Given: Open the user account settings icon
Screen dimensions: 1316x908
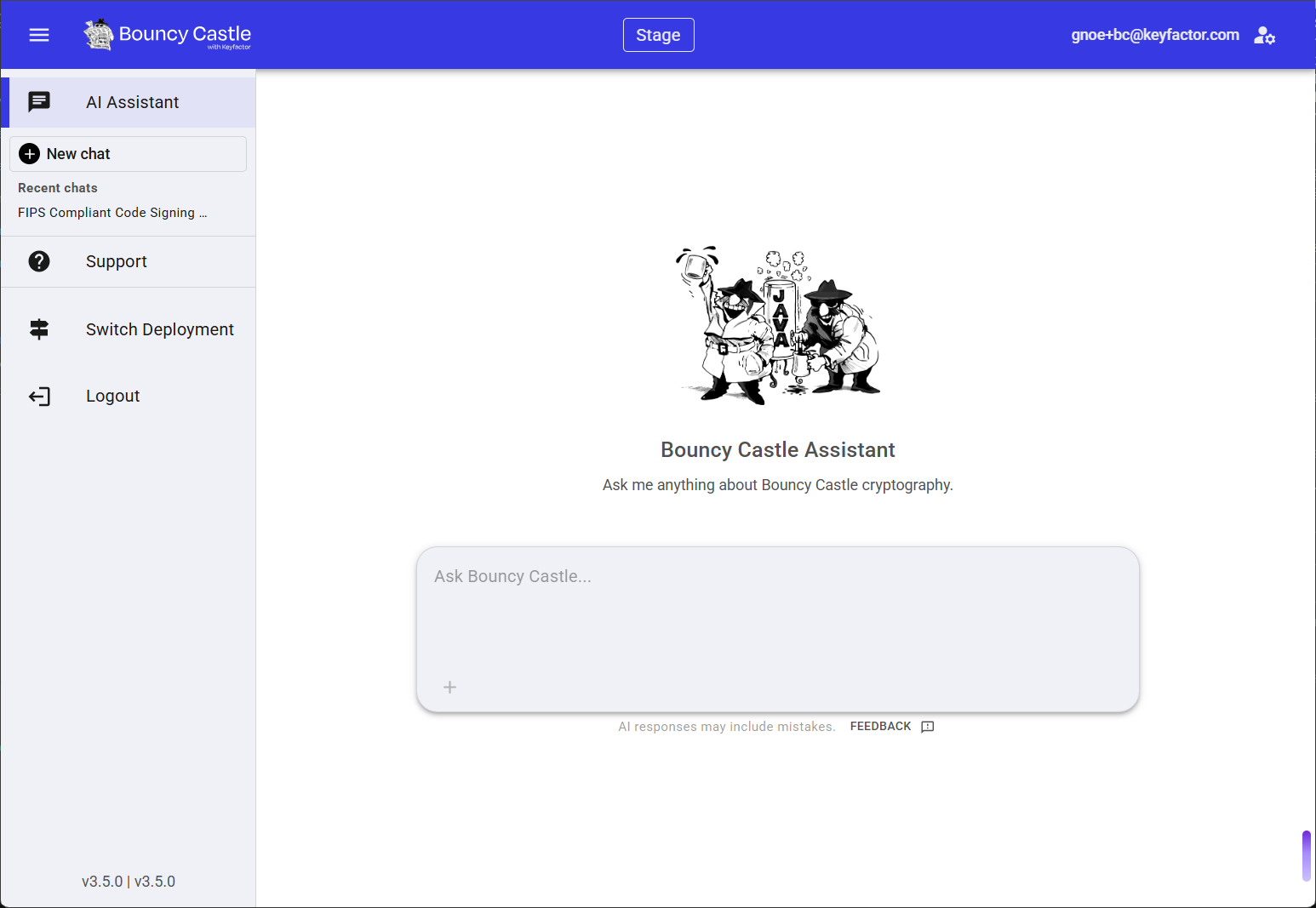Looking at the screenshot, I should pyautogui.click(x=1264, y=35).
